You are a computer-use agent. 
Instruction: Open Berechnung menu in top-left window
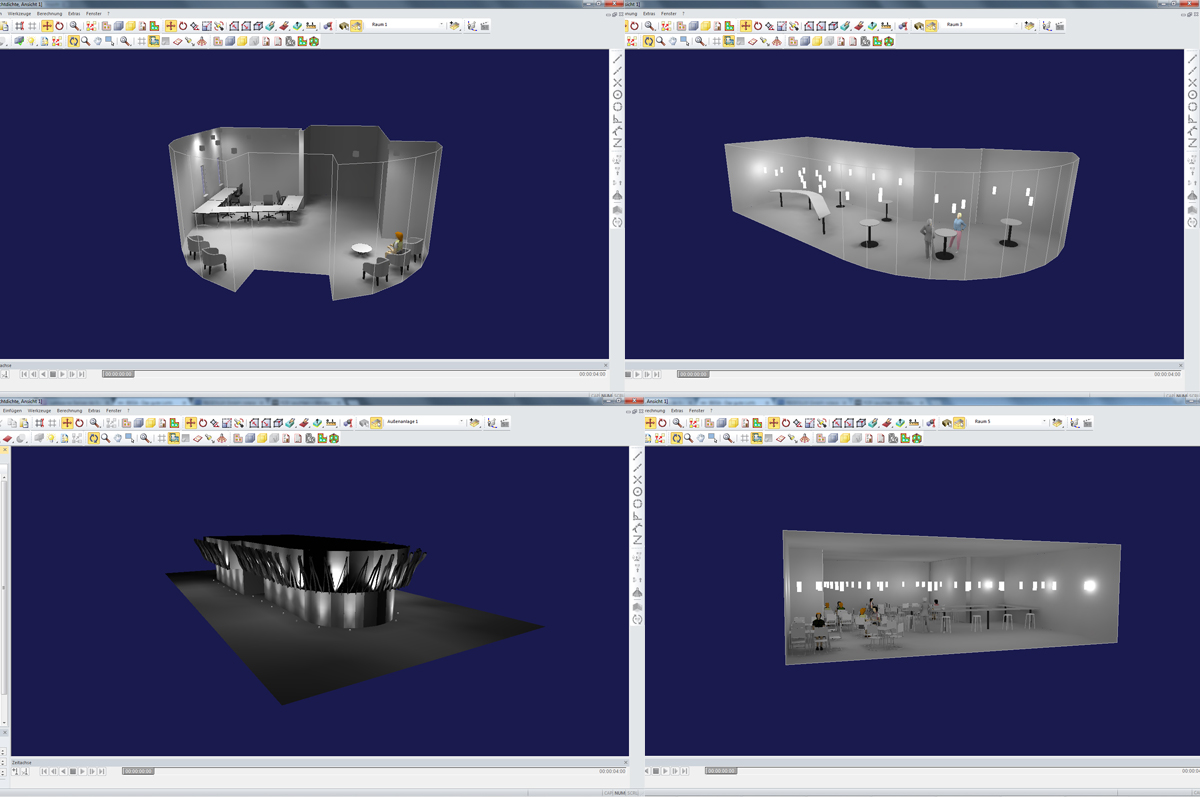click(x=50, y=13)
